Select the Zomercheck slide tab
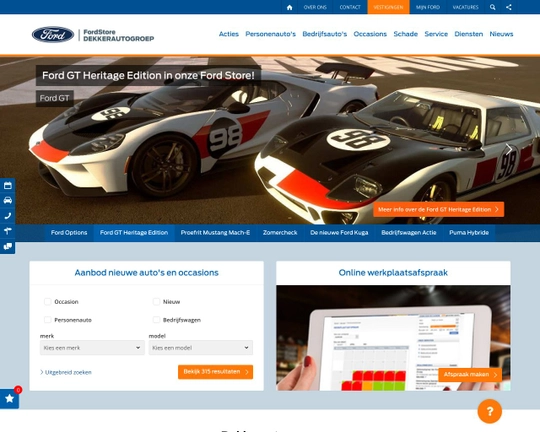The width and height of the screenshot is (540, 432). tap(280, 233)
